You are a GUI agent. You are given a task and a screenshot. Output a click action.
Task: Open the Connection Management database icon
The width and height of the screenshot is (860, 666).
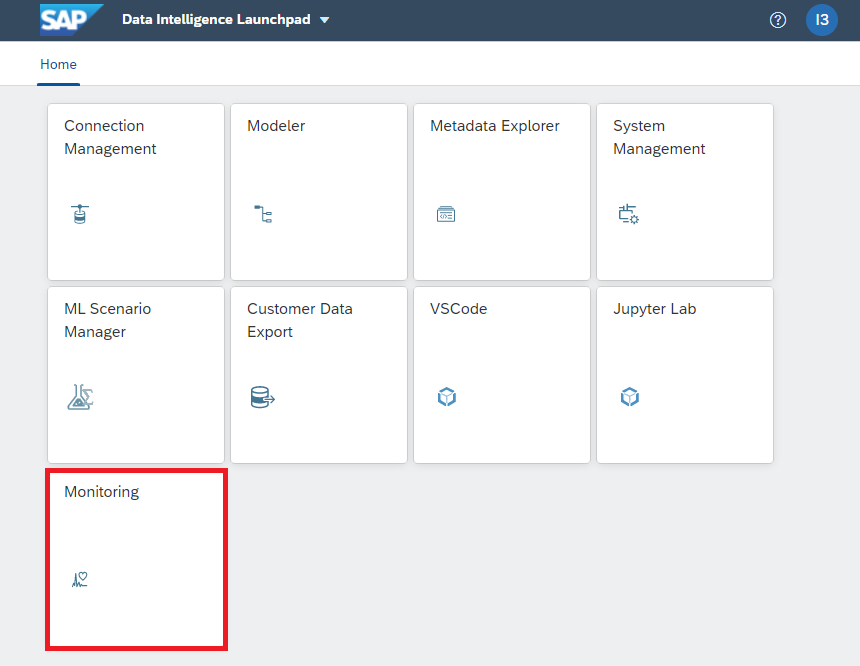click(x=80, y=214)
